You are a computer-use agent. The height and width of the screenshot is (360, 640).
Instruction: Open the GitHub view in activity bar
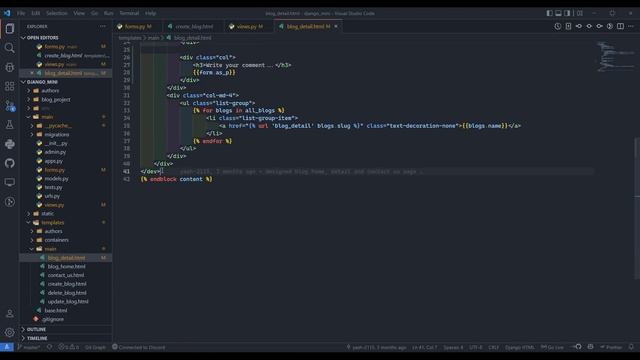pos(10,163)
